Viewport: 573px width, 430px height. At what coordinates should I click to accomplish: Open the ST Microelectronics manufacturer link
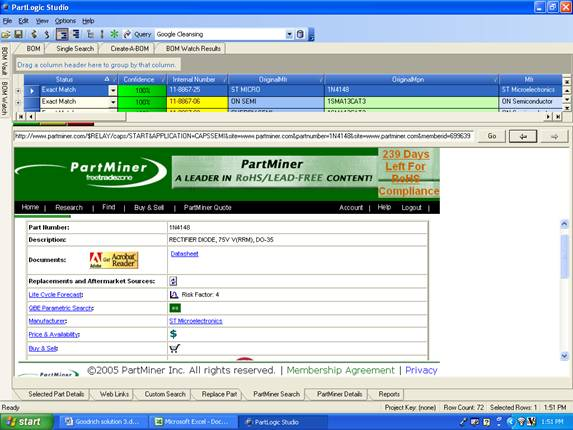click(196, 321)
